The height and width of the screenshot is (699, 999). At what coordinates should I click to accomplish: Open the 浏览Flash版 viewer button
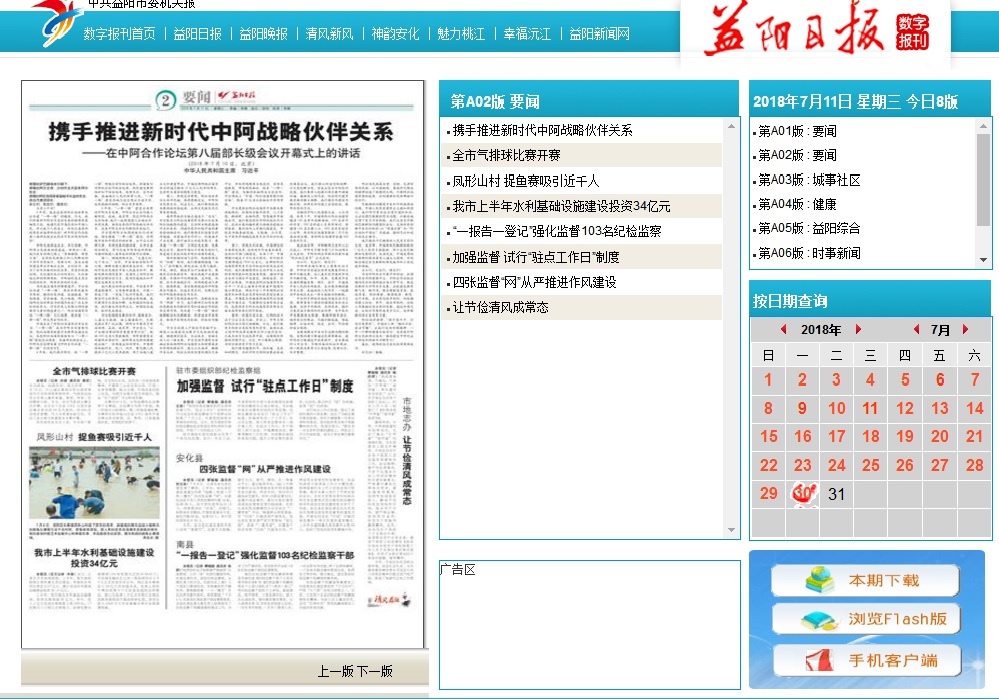click(865, 619)
